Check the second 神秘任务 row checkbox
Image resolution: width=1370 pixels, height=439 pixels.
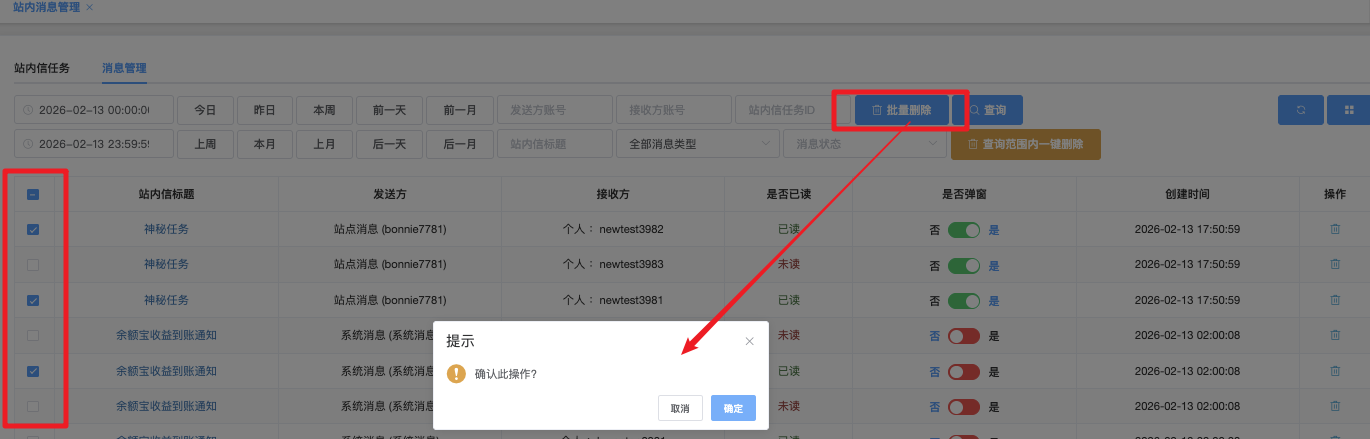tap(33, 265)
